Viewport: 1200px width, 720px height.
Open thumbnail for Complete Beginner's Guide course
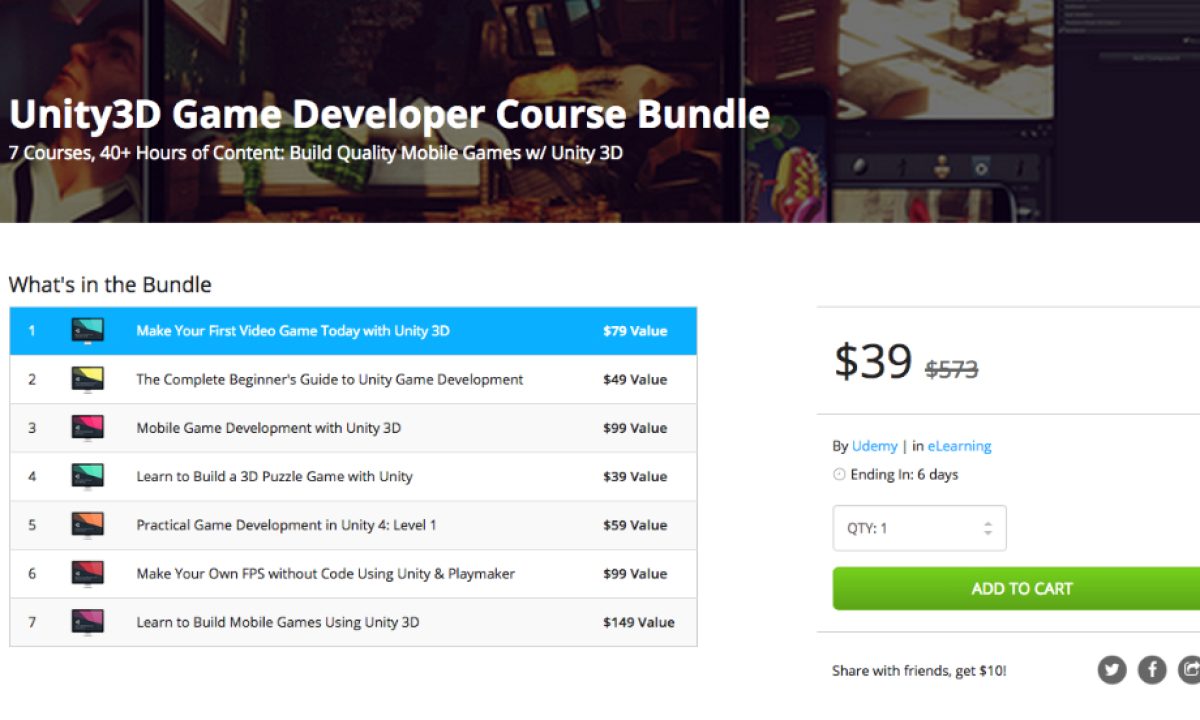[x=88, y=379]
